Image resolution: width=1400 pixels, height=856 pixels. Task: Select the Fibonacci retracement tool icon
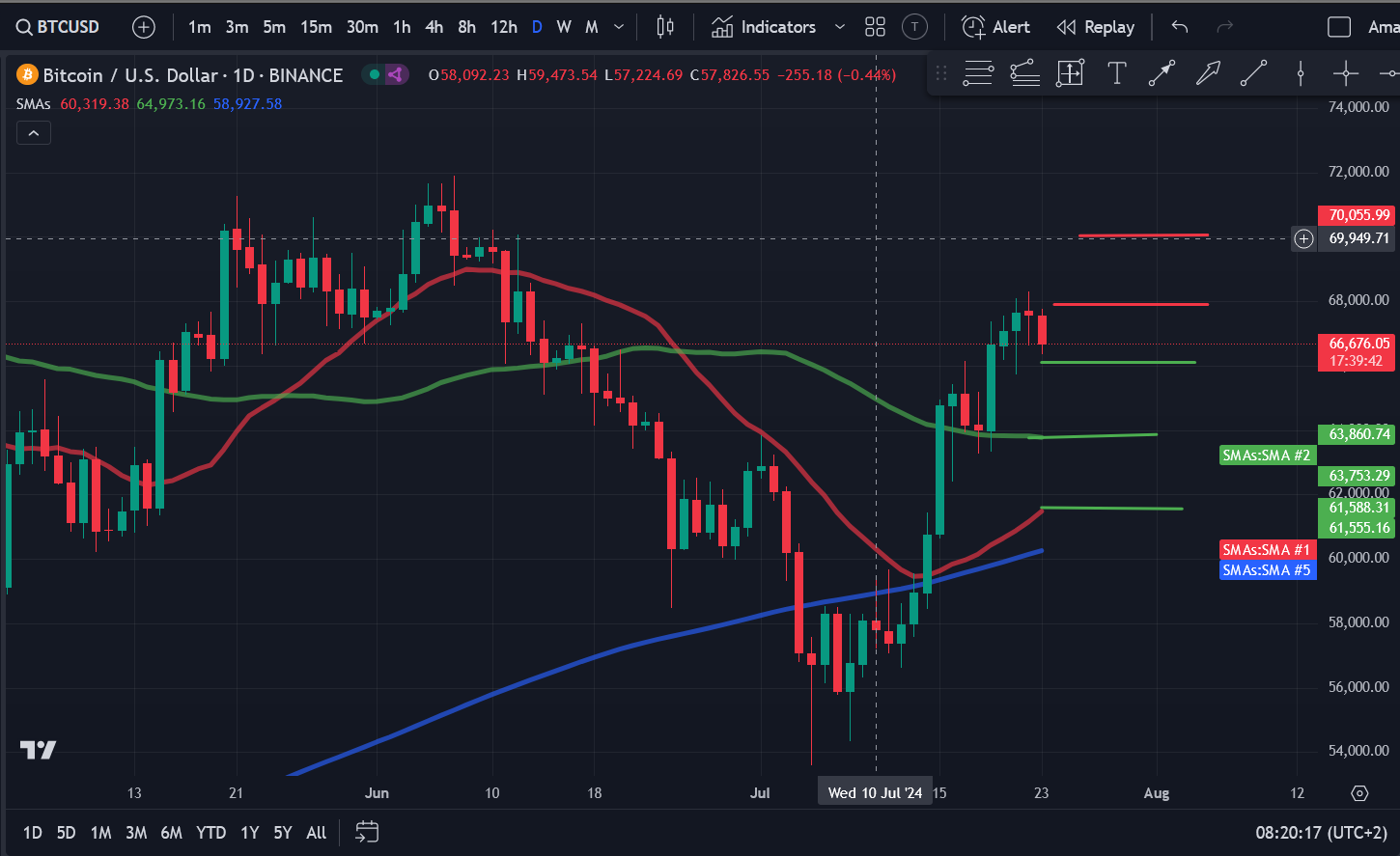(1024, 73)
